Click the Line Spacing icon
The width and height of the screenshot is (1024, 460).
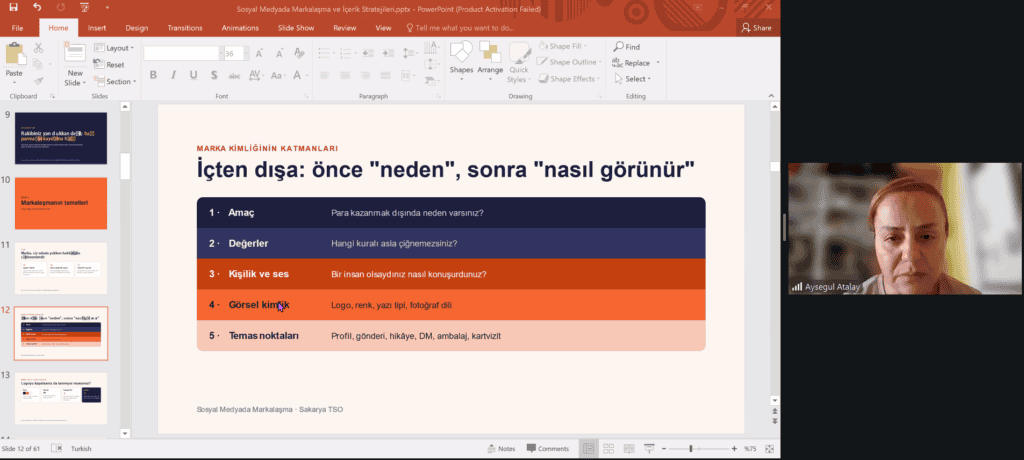click(x=409, y=53)
